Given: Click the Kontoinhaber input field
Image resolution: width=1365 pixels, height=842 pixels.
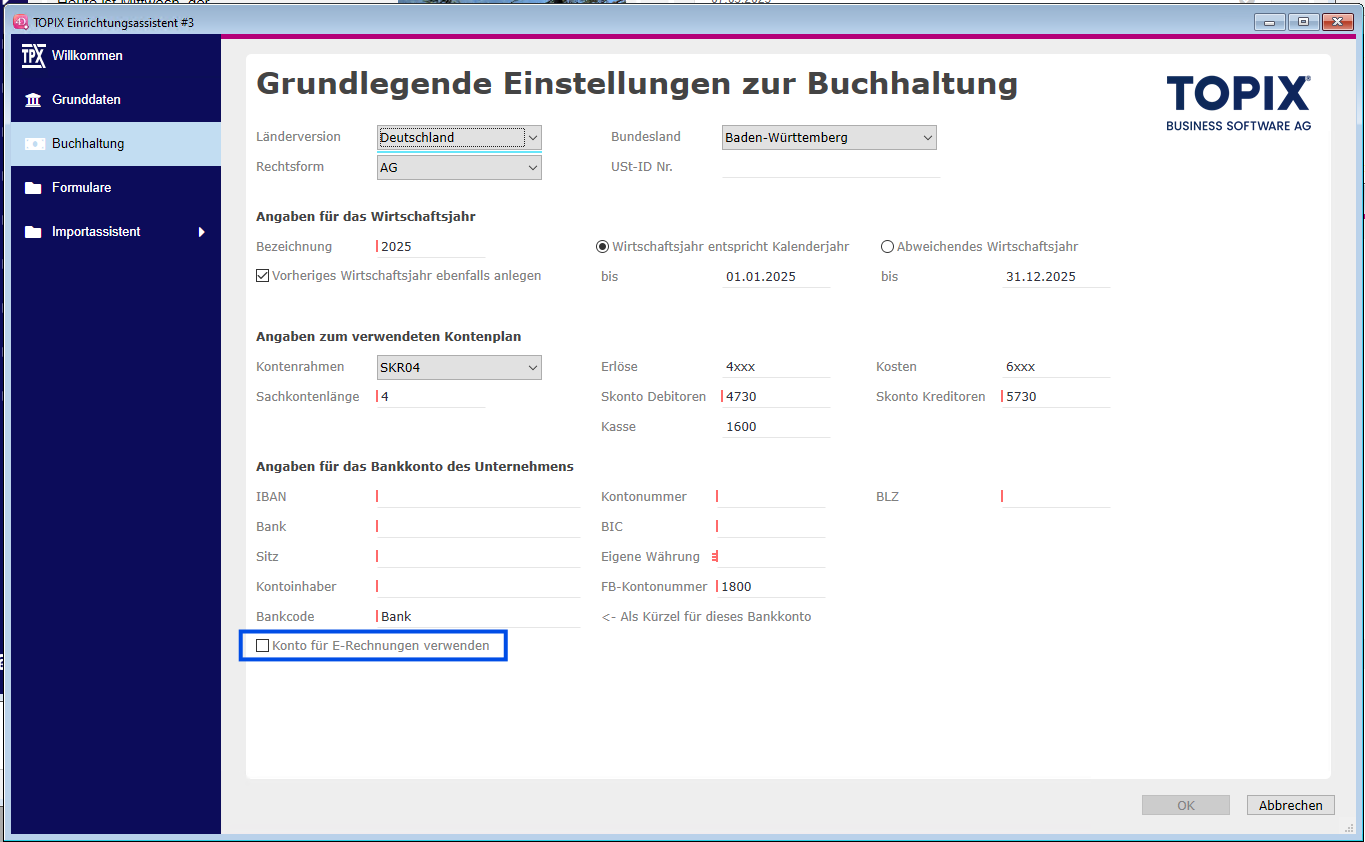Looking at the screenshot, I should click(478, 587).
